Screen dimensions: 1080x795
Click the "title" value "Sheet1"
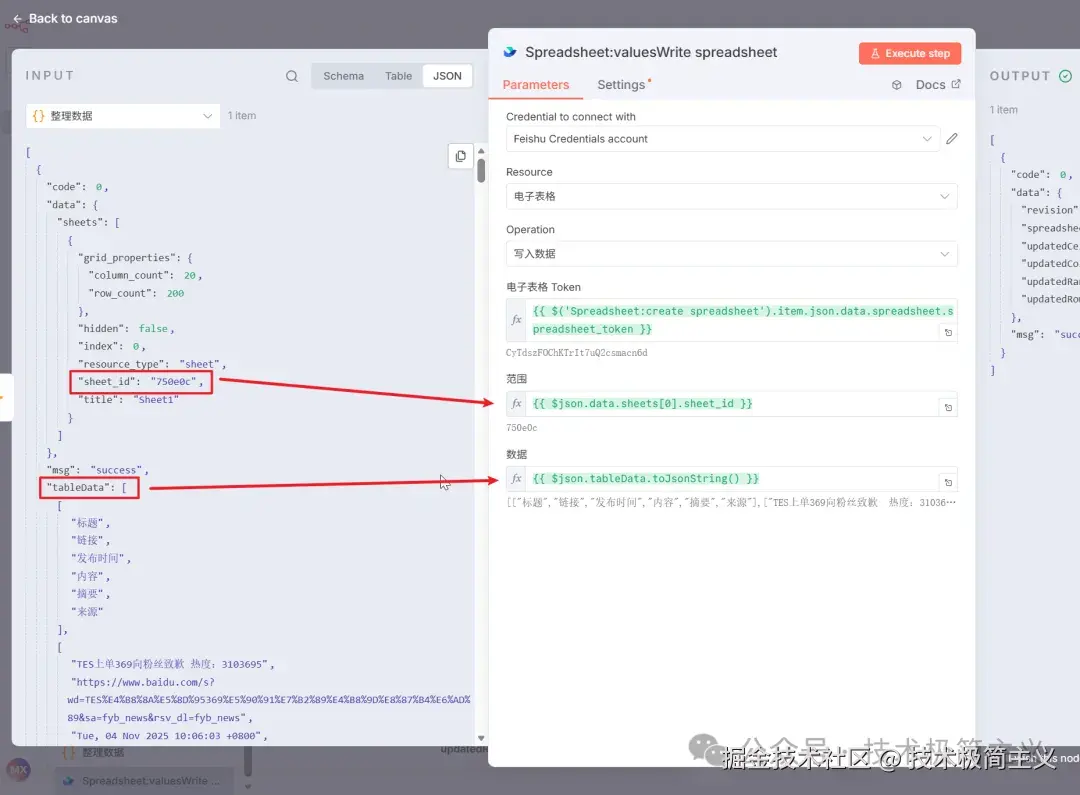(156, 400)
